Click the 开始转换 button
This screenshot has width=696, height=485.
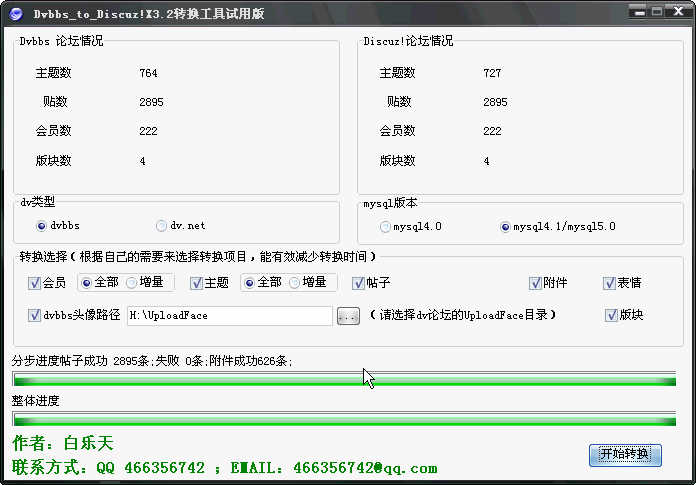point(625,455)
